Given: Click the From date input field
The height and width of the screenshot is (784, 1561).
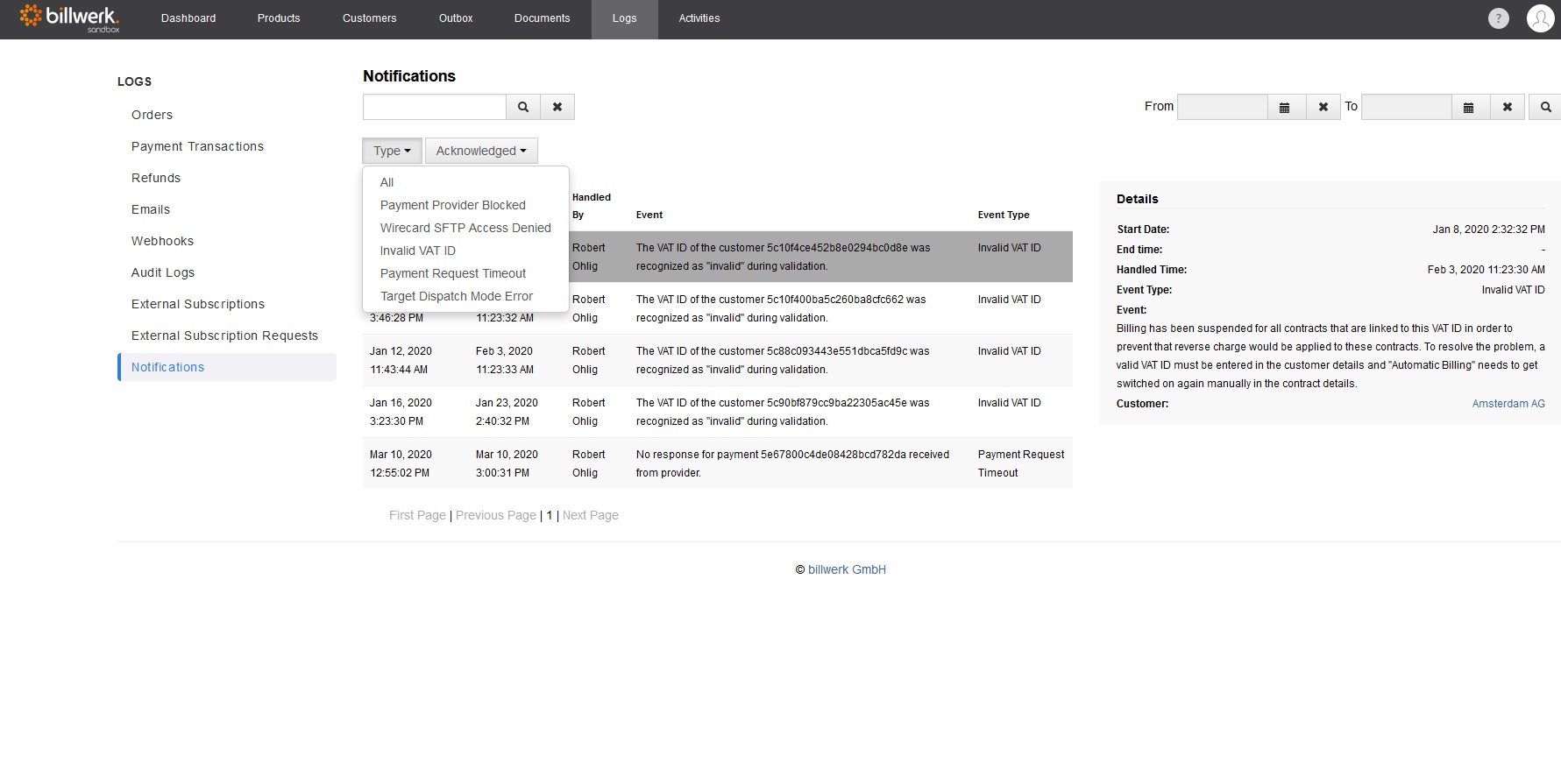Looking at the screenshot, I should pos(1223,107).
